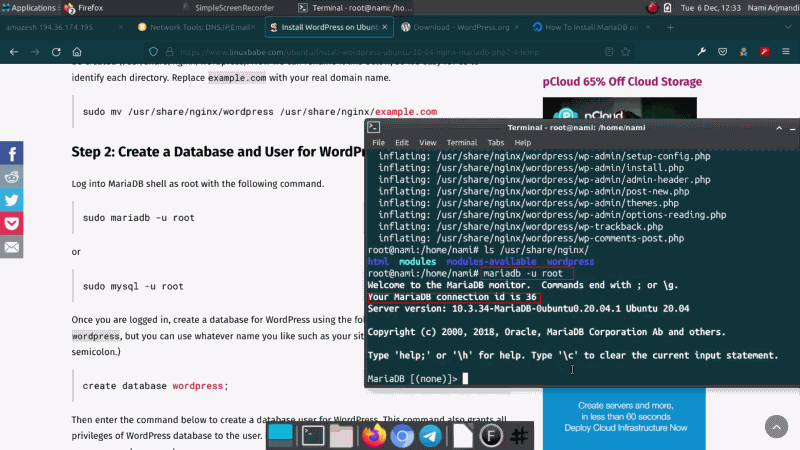800x450 pixels.
Task: Click the show desktop icon in dock
Action: pos(281,435)
